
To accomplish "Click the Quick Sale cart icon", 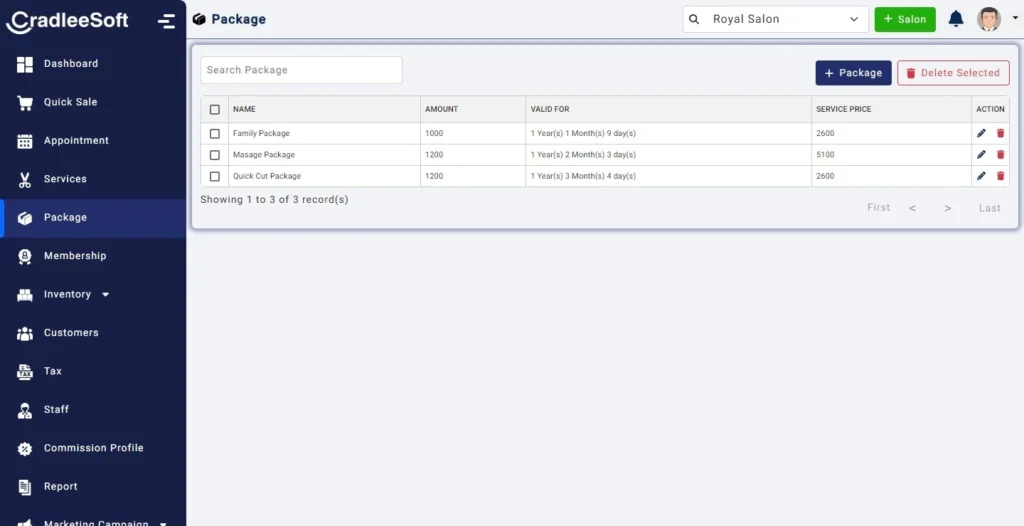I will tap(25, 103).
